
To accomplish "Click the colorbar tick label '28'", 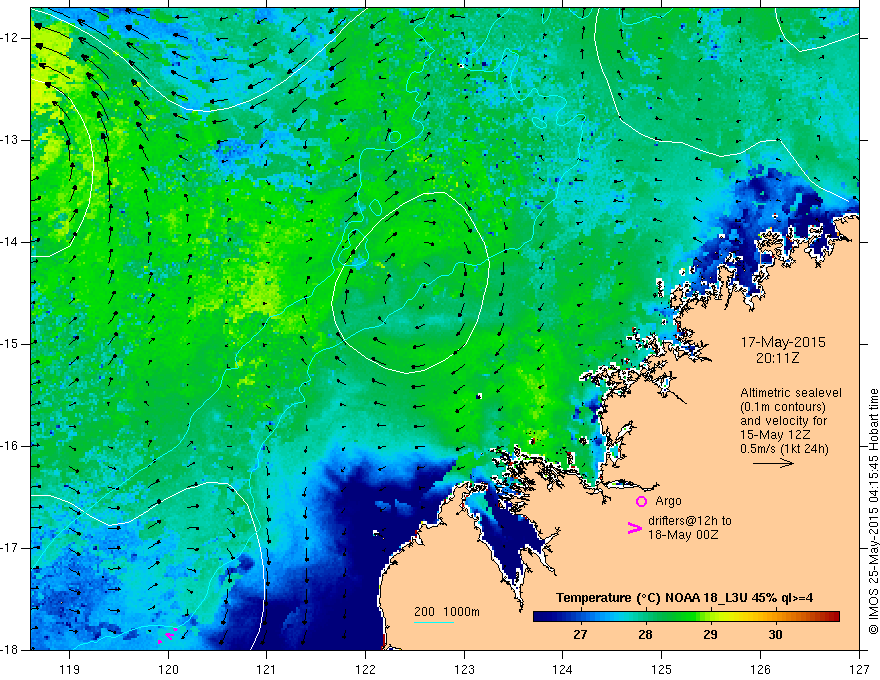I will tap(645, 635).
